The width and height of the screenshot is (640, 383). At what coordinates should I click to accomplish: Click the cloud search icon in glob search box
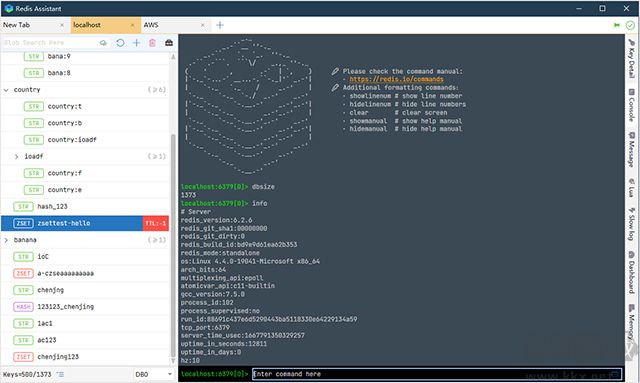[103, 43]
